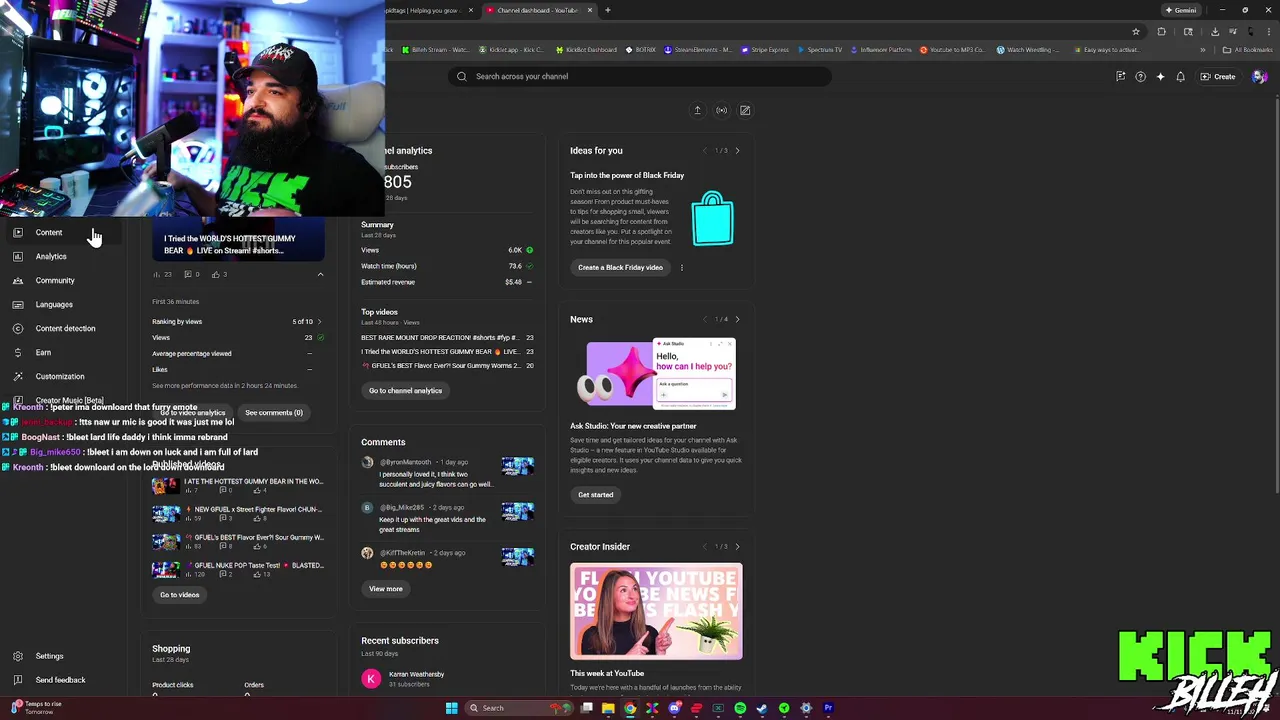Image resolution: width=1280 pixels, height=720 pixels.
Task: Focus the Search across your channel field
Action: click(x=640, y=76)
